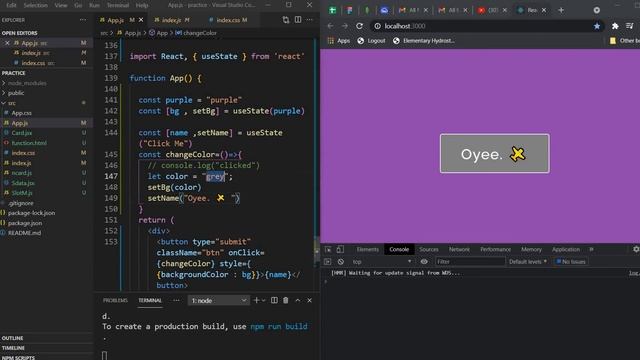The width and height of the screenshot is (640, 360).
Task: Maximize the terminal panel with chevron up
Action: point(298,300)
